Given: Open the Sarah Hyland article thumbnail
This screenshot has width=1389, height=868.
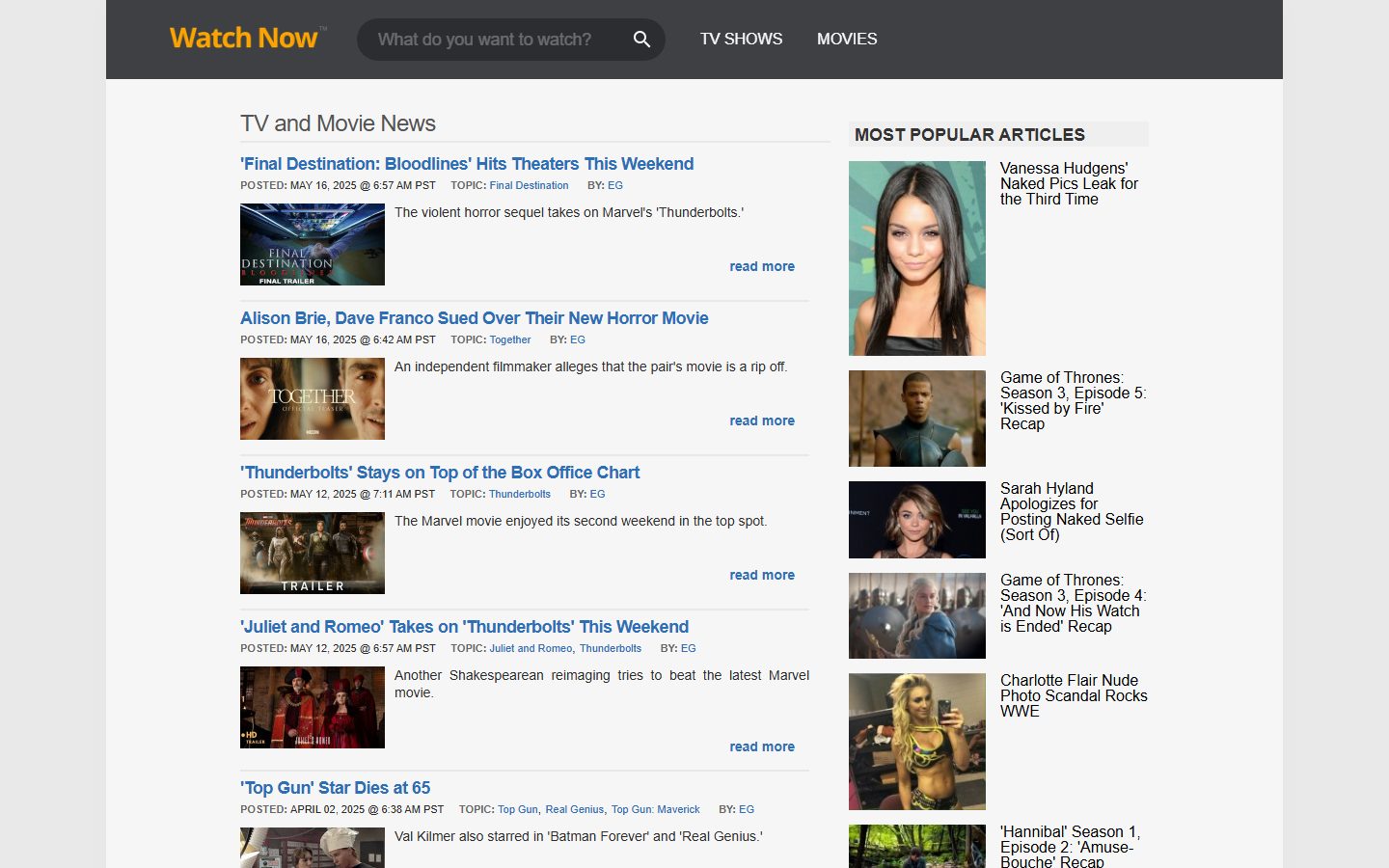Looking at the screenshot, I should pos(917,520).
